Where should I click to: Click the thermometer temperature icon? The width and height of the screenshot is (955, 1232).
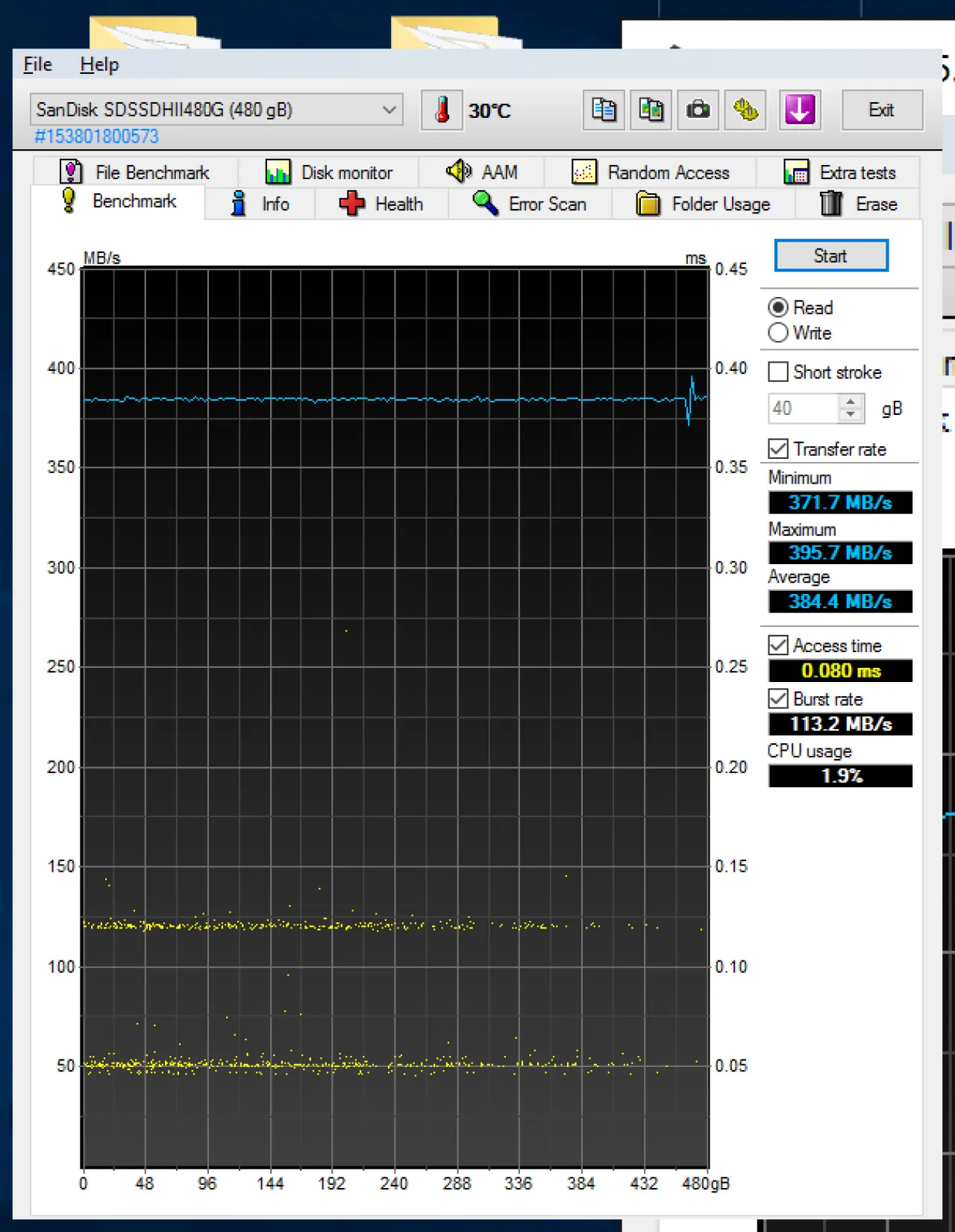pyautogui.click(x=442, y=110)
